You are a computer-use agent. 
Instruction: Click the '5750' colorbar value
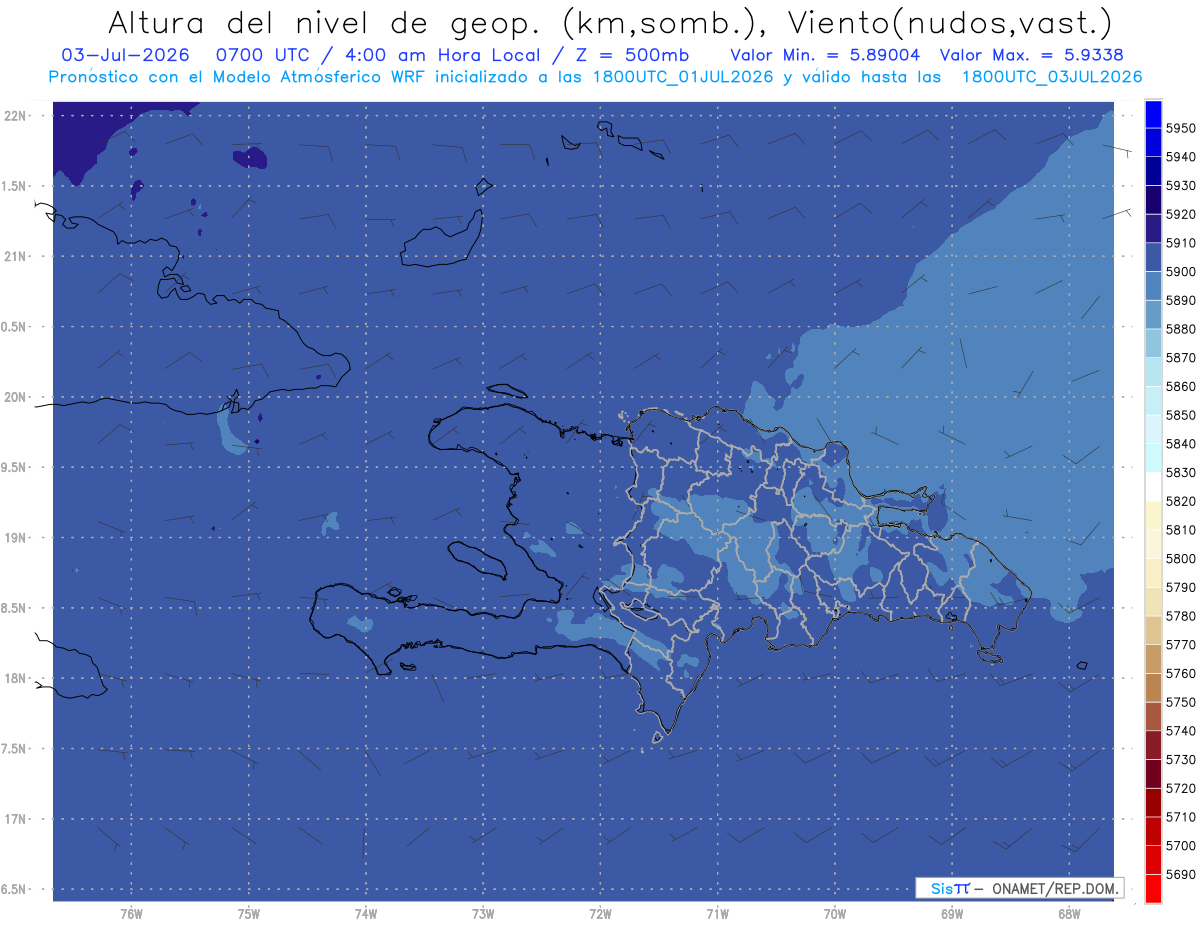[1180, 702]
